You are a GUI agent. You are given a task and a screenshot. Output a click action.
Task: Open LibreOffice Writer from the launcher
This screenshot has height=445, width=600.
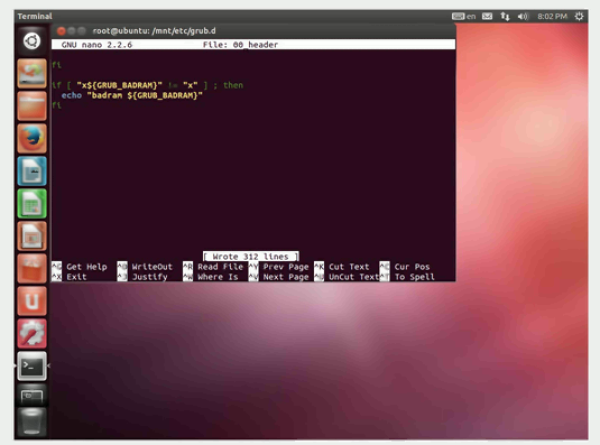pyautogui.click(x=32, y=170)
